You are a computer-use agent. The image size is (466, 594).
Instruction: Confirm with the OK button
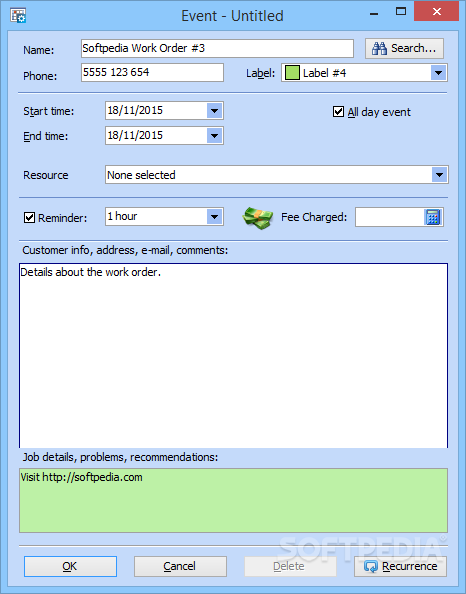pyautogui.click(x=70, y=566)
